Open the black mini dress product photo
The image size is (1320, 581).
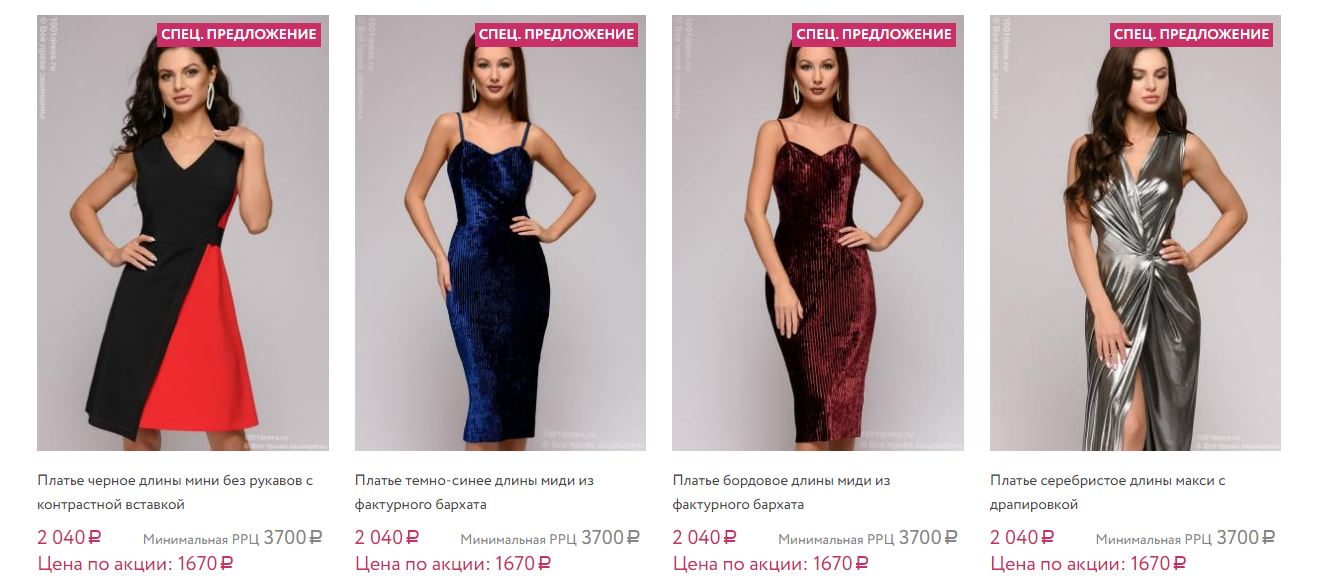coord(183,233)
